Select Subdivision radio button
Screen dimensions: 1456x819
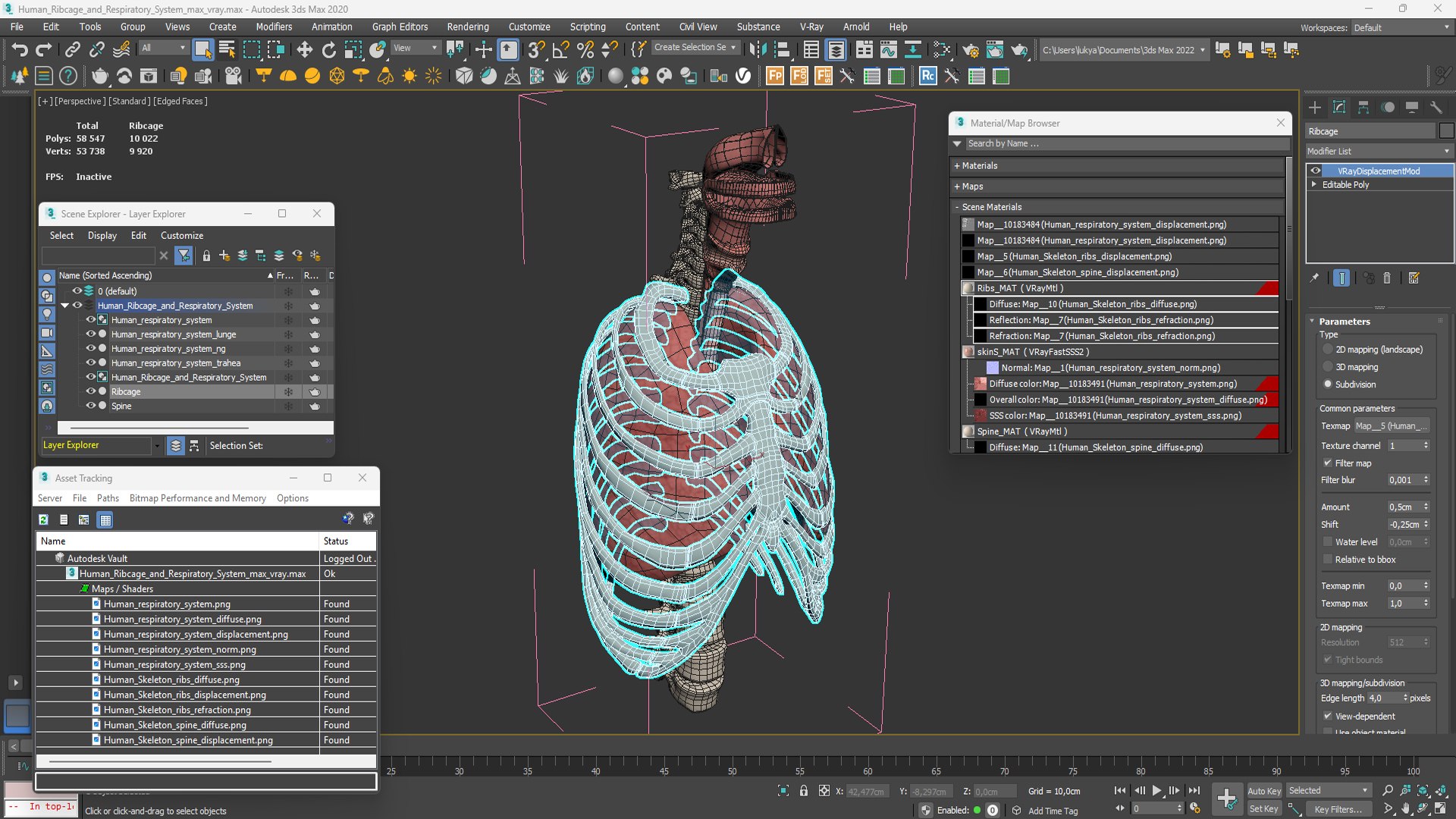[x=1328, y=384]
